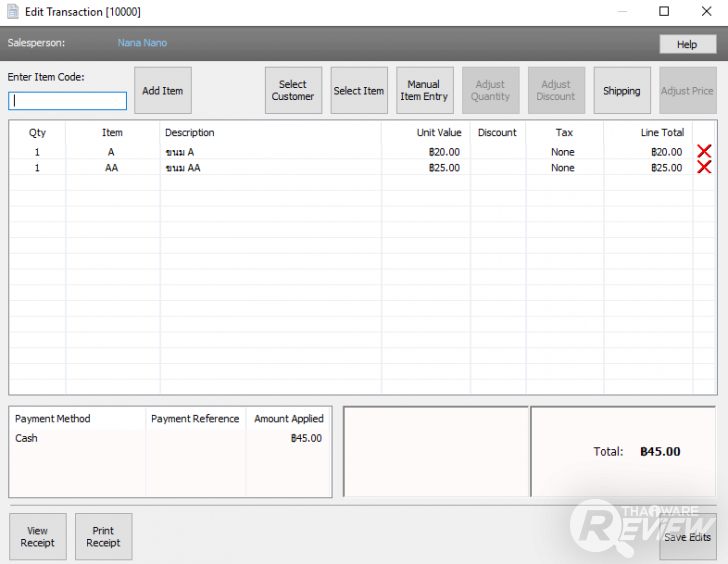Click Adjust Quantity button
The height and width of the screenshot is (564, 728).
490,91
